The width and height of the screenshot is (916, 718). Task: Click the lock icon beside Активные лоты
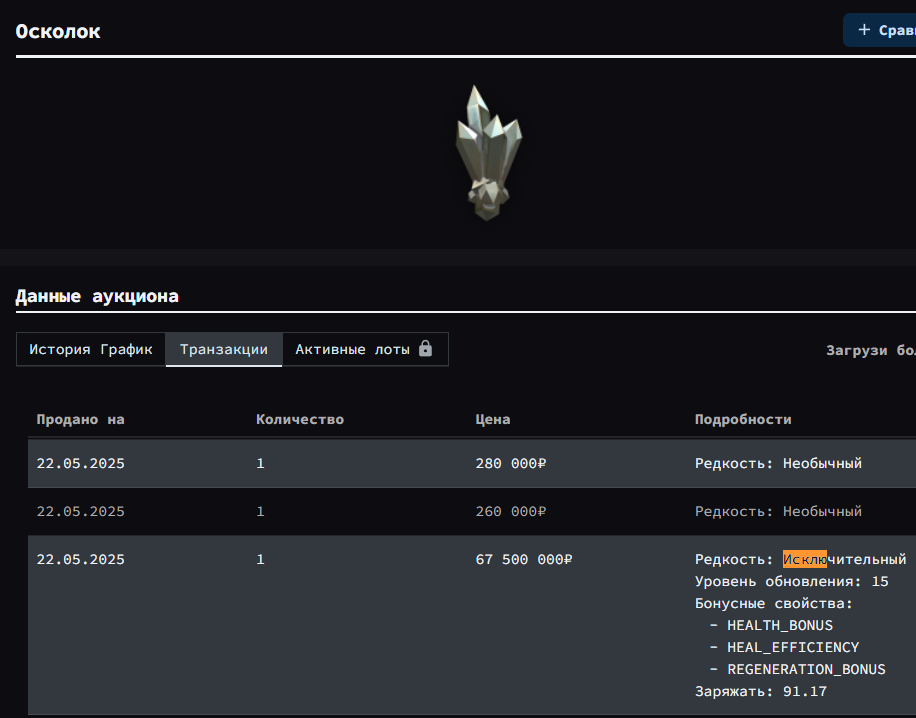point(425,348)
